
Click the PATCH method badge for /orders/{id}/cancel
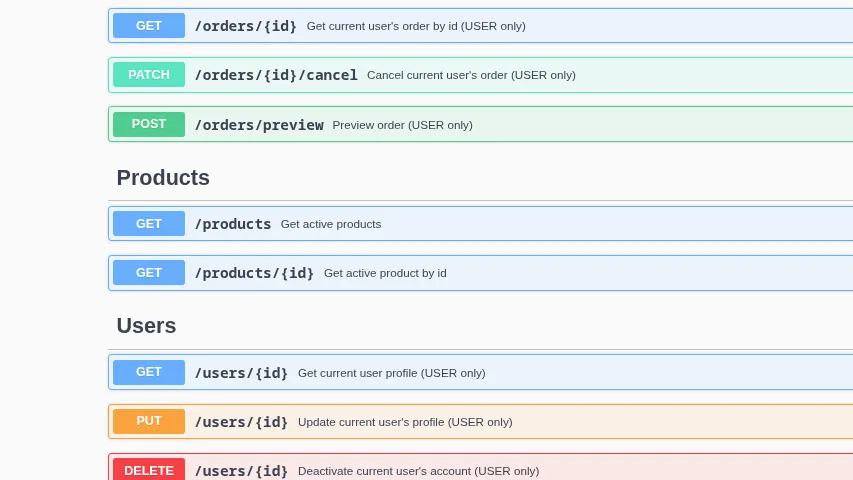[x=149, y=75]
